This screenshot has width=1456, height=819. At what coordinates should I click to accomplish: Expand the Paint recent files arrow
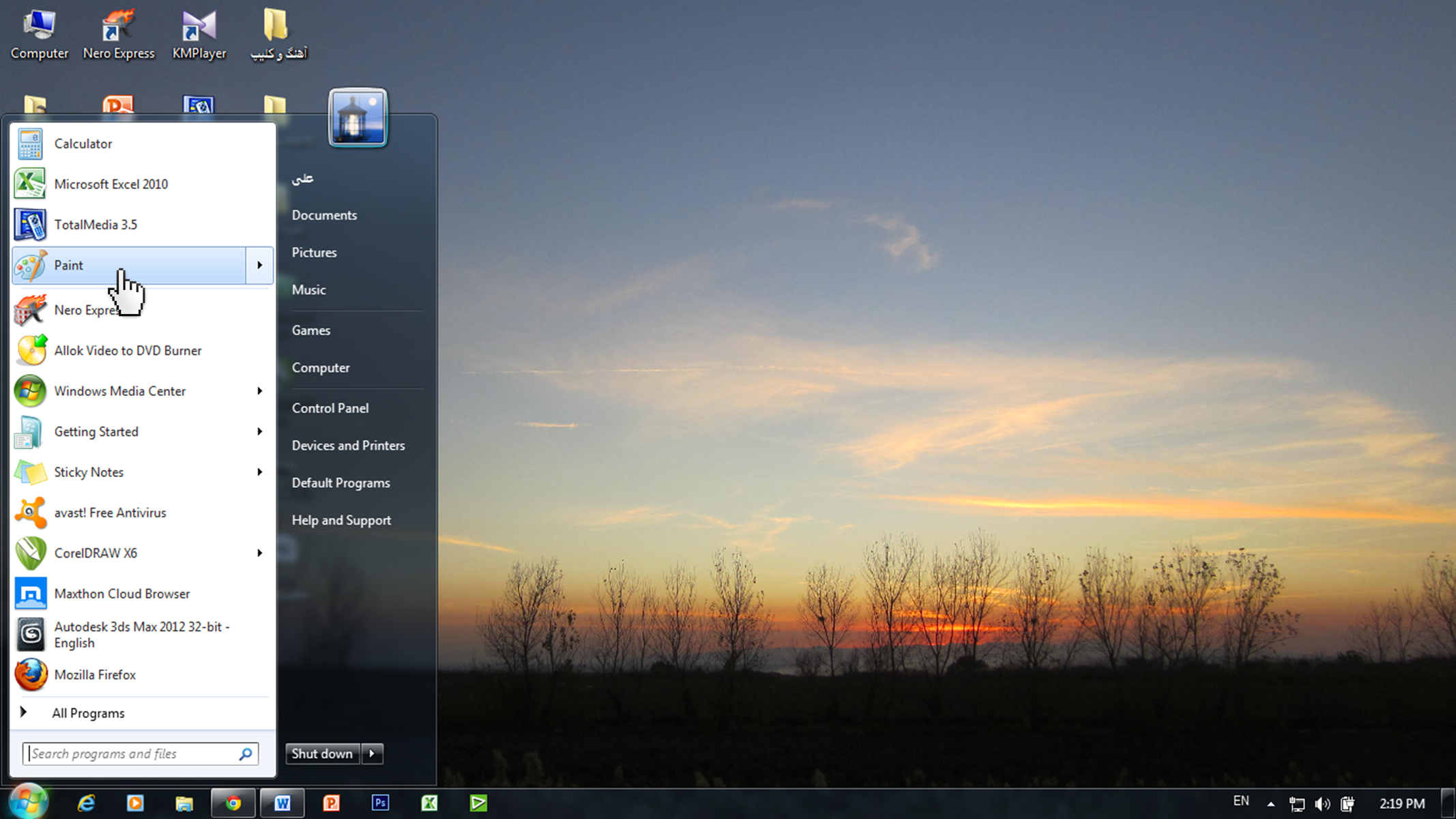click(x=259, y=265)
